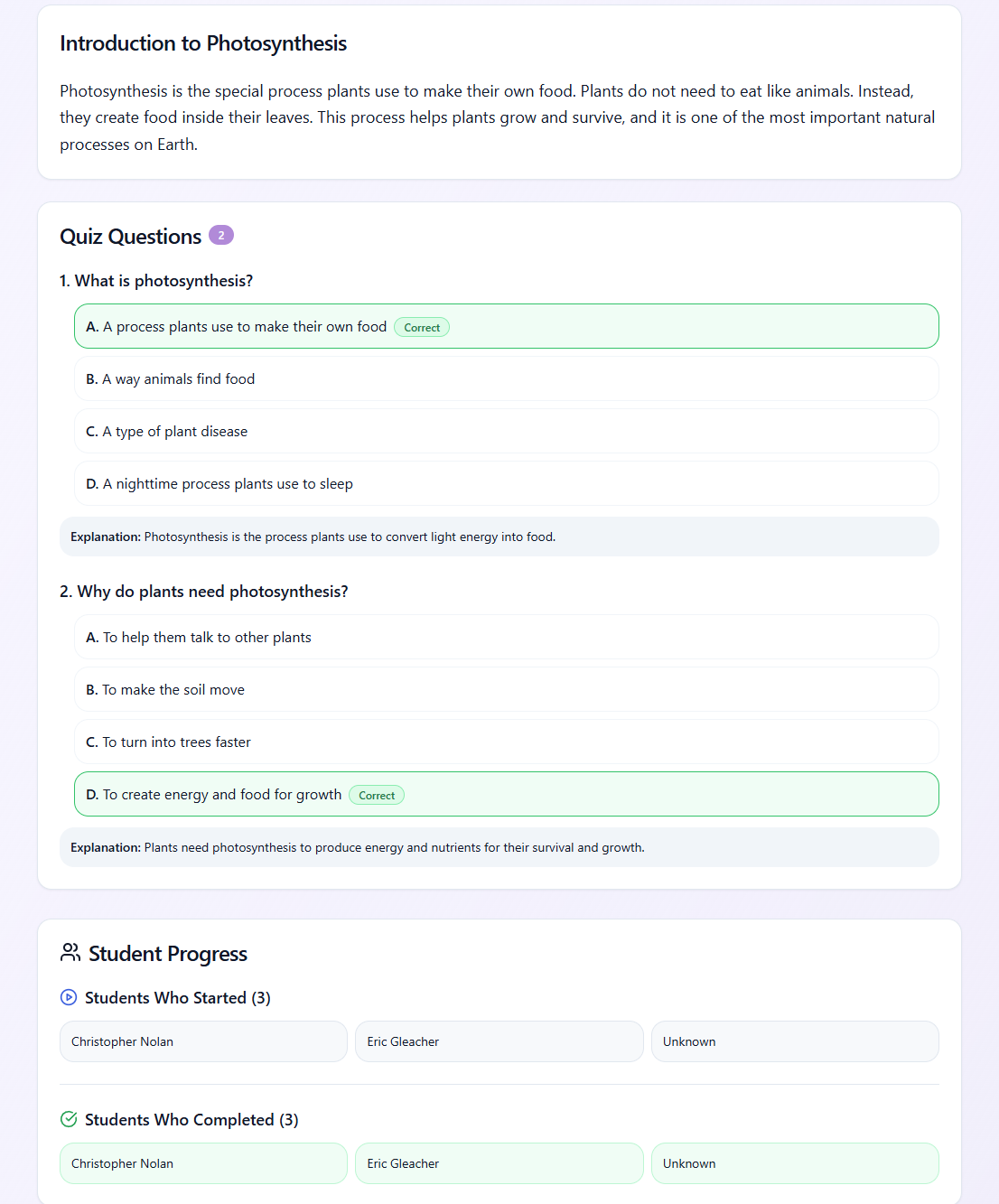The image size is (999, 1204).
Task: Click Eric Gleacher in Students Who Completed
Action: pos(499,1163)
